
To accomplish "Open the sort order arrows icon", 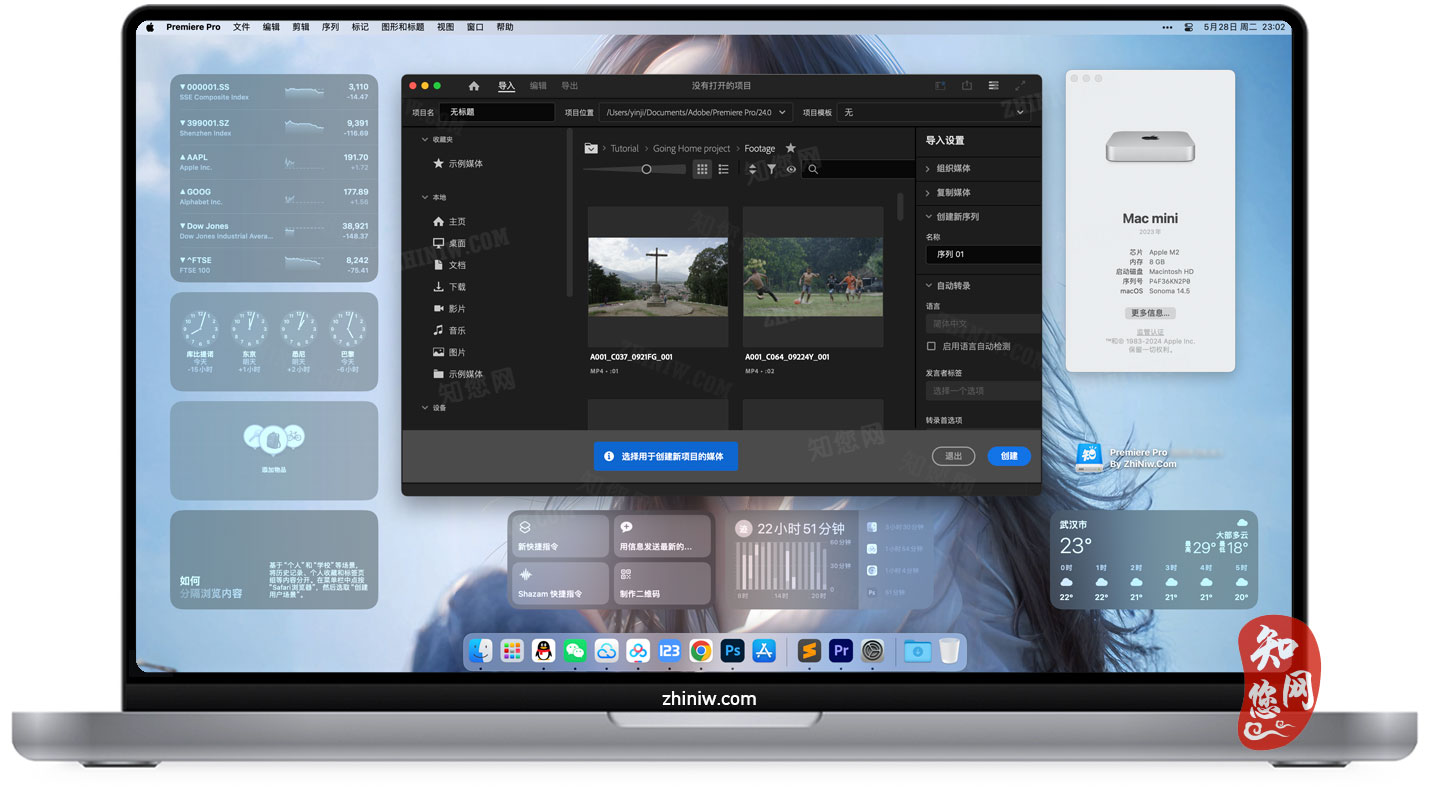I will (x=752, y=170).
